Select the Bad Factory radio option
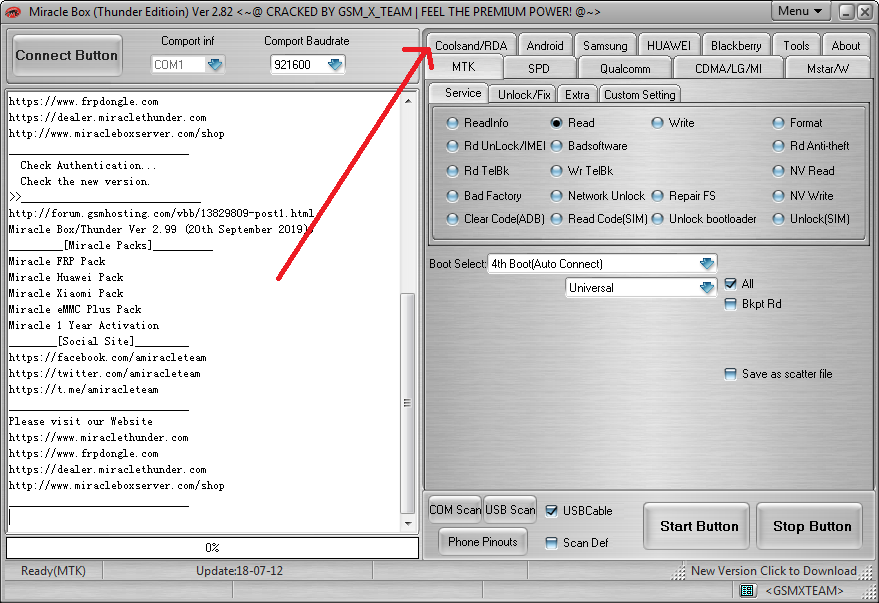 (x=452, y=196)
